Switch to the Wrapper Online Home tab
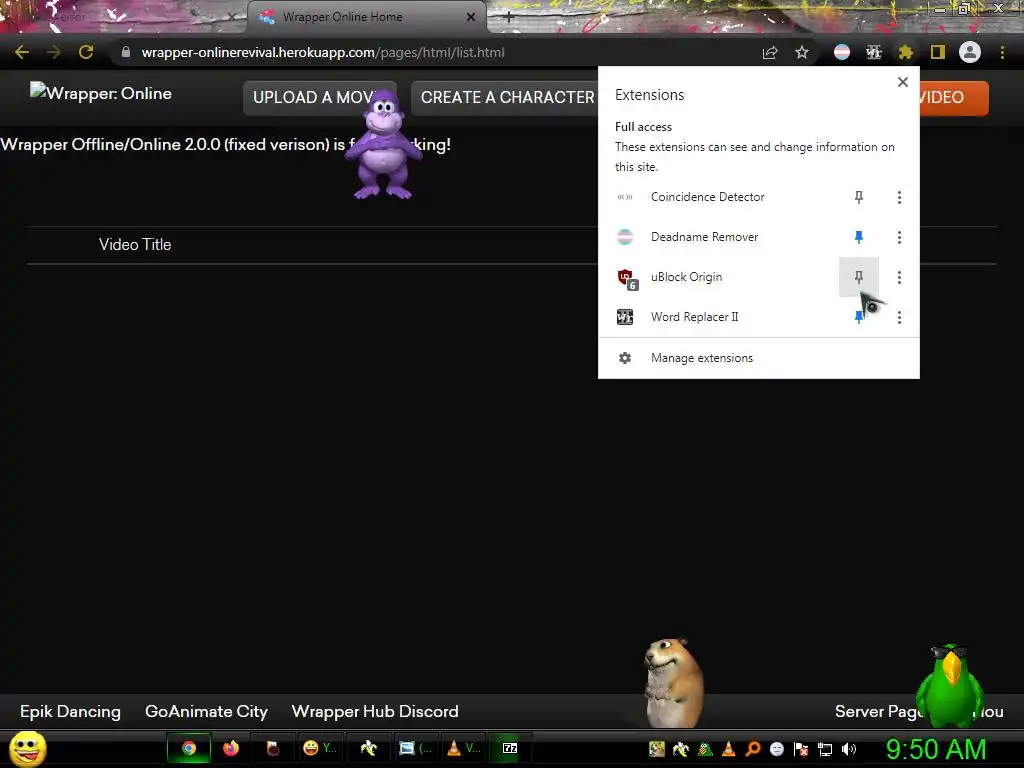The image size is (1024, 768). coord(366,17)
